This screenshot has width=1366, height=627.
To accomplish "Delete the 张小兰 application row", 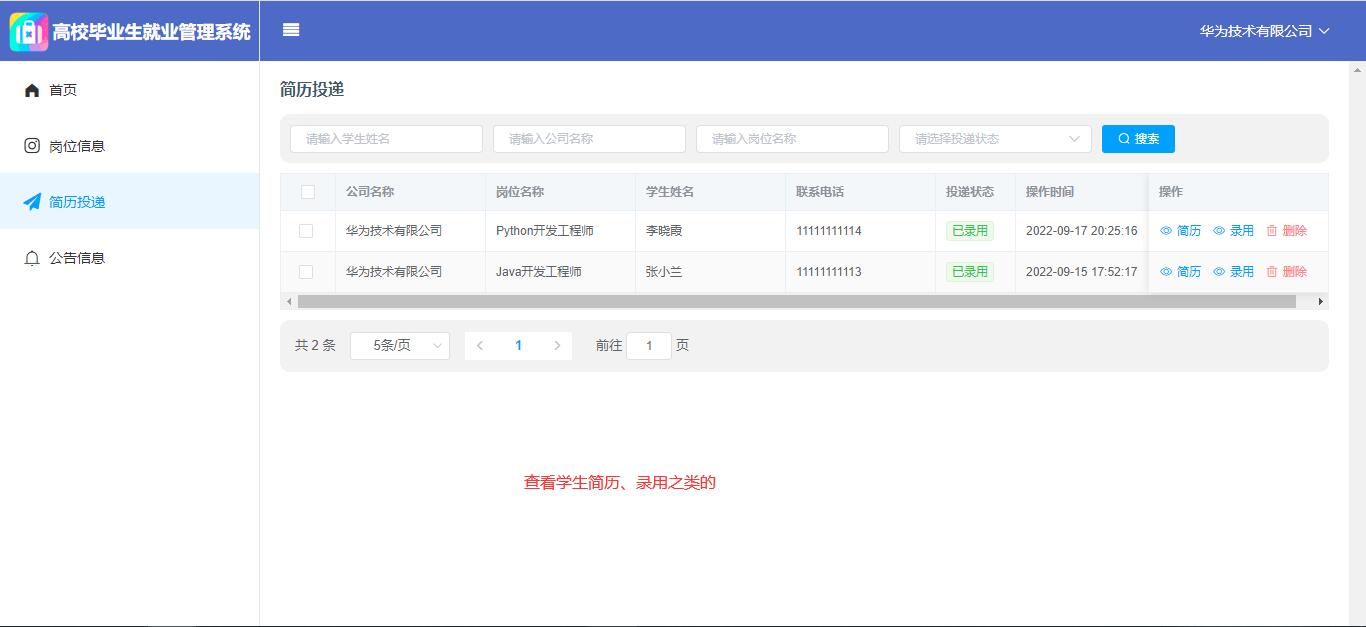I will point(1286,272).
